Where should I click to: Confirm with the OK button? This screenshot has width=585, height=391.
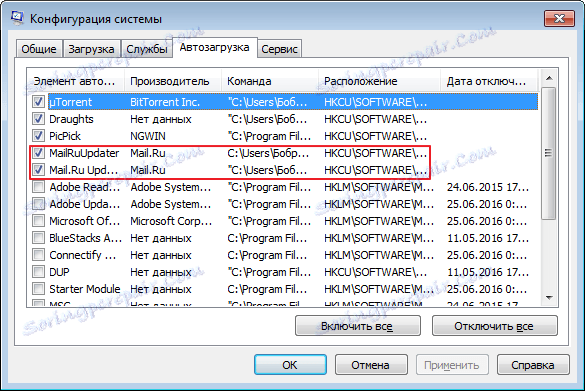[x=290, y=365]
